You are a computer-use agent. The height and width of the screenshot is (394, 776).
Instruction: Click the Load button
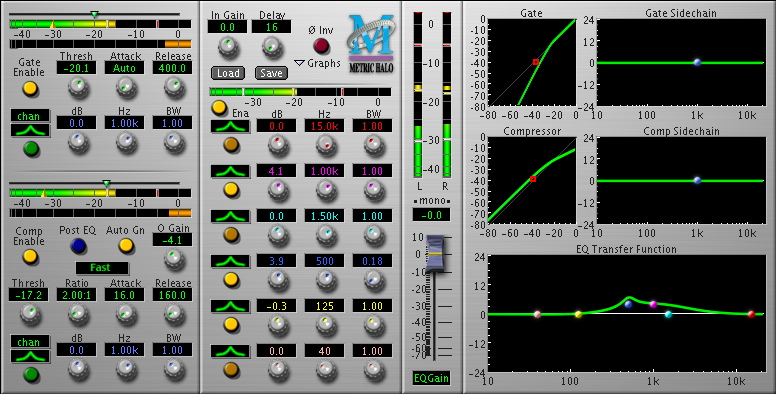[x=228, y=73]
